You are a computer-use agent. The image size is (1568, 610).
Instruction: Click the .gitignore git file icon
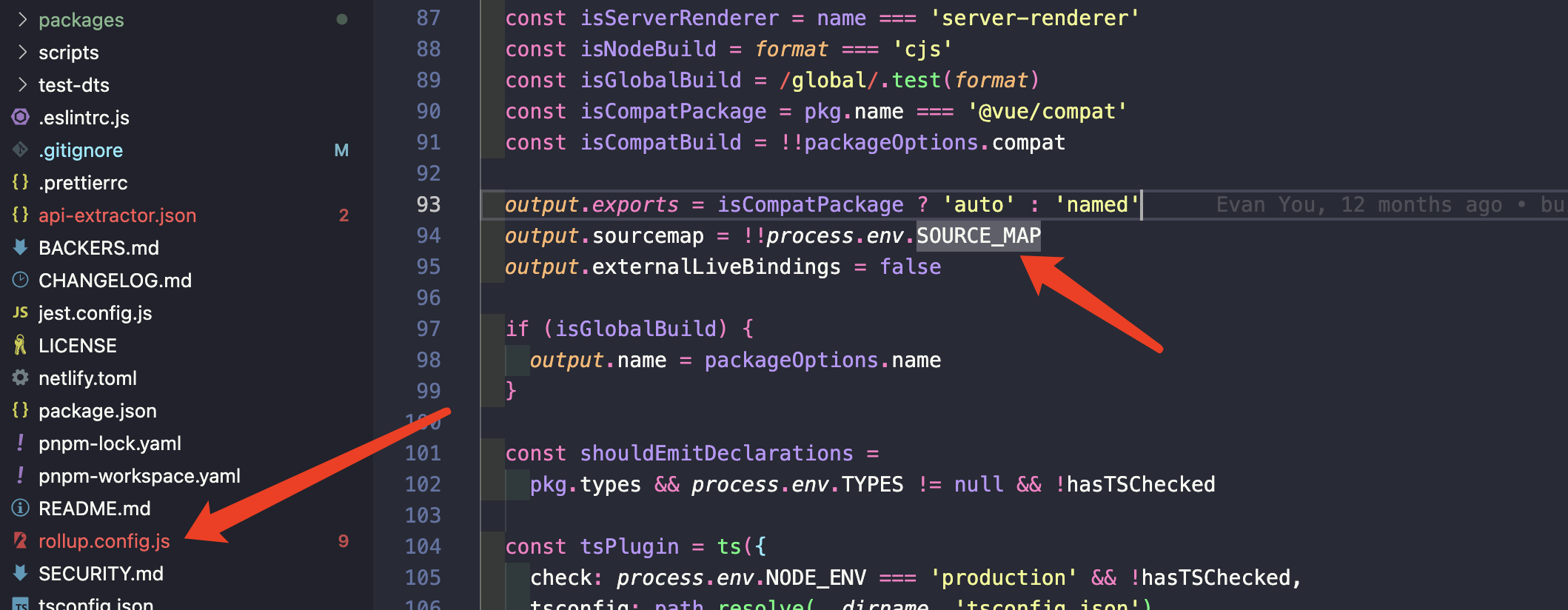[x=21, y=150]
